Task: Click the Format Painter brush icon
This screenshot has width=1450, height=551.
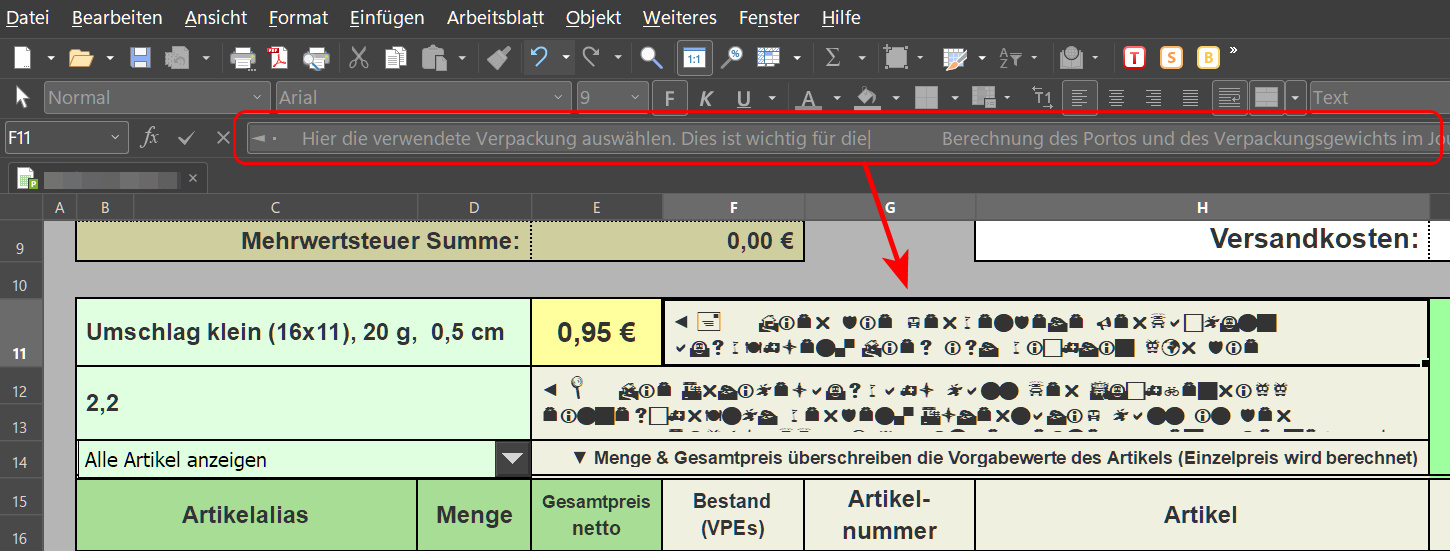Action: click(498, 58)
